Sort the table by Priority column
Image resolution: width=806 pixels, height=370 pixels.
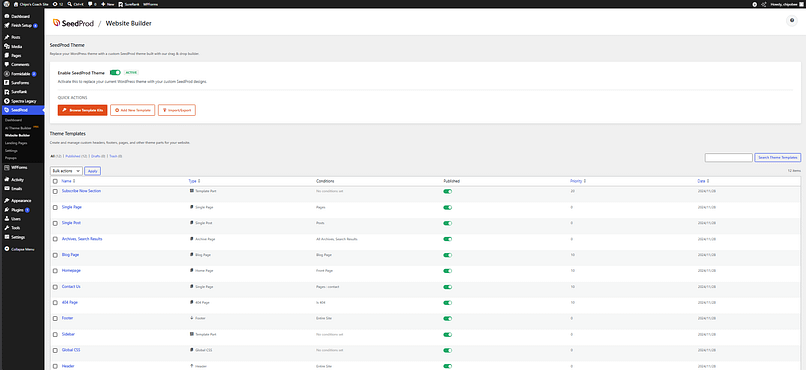[x=578, y=181]
